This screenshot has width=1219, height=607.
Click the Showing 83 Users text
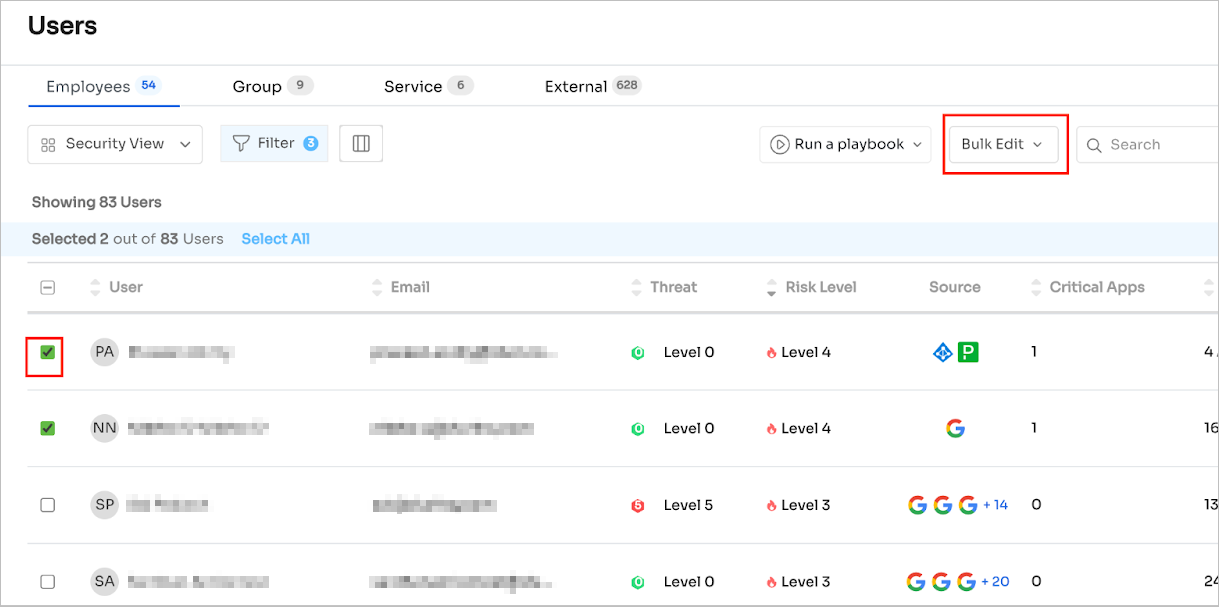pos(96,202)
